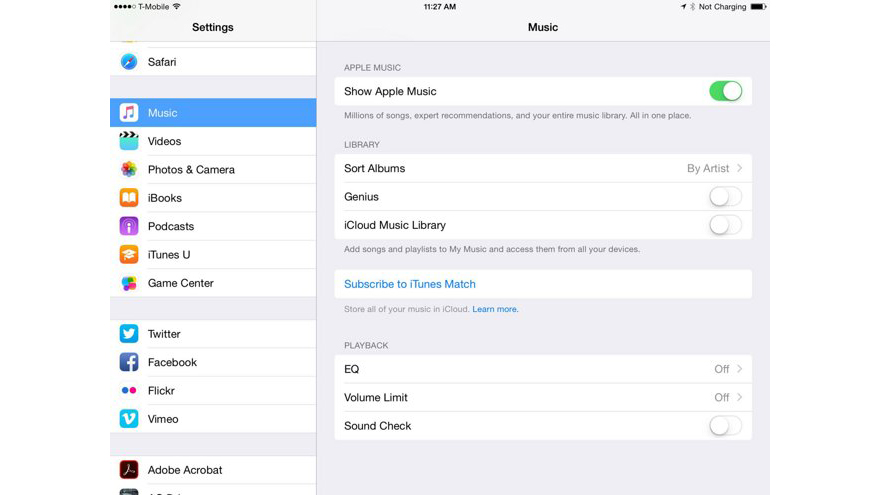Tap the T-Mobile carrier label
Viewport: 880px width, 495px height.
pyautogui.click(x=153, y=7)
